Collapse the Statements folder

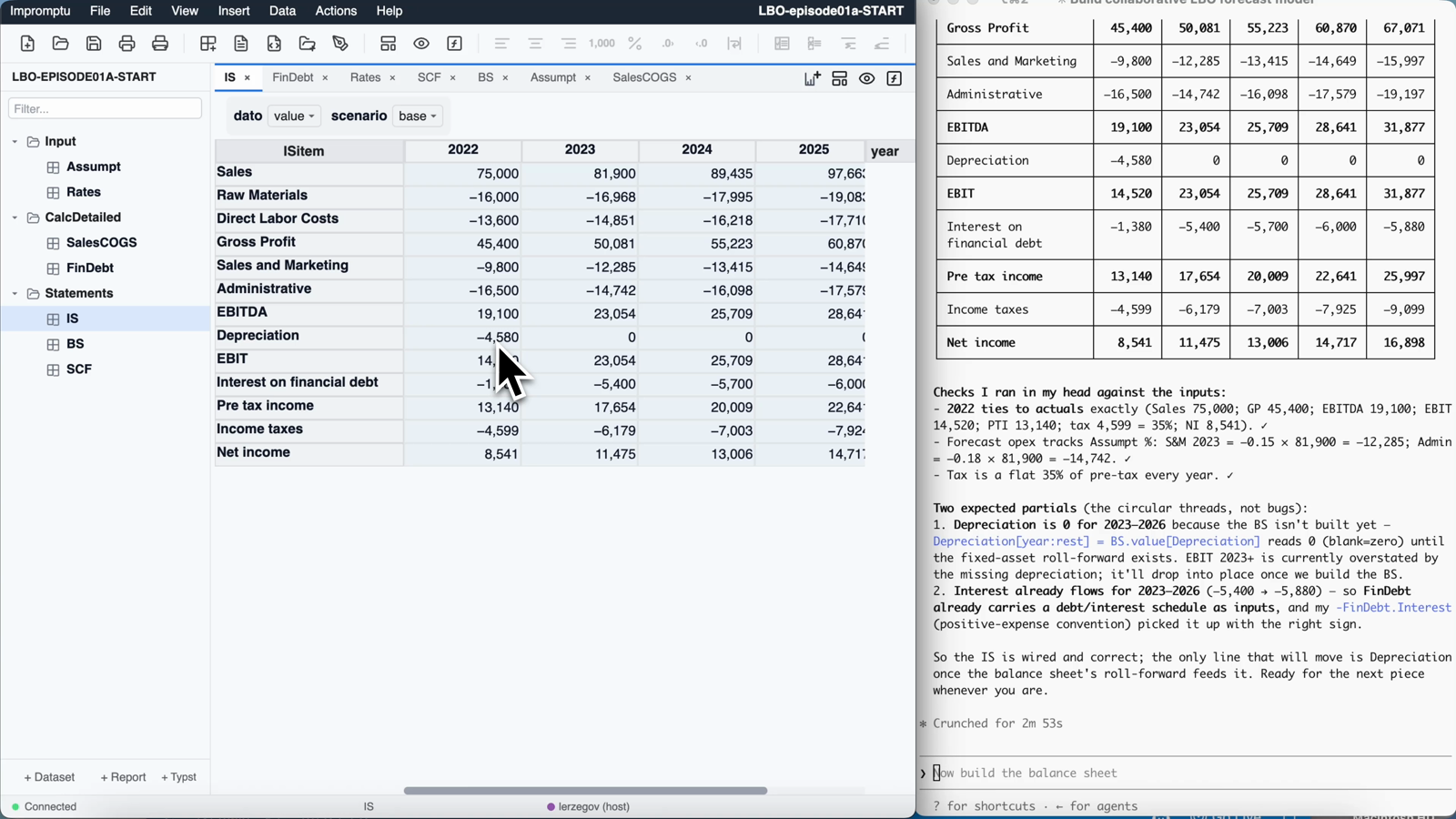tap(15, 294)
